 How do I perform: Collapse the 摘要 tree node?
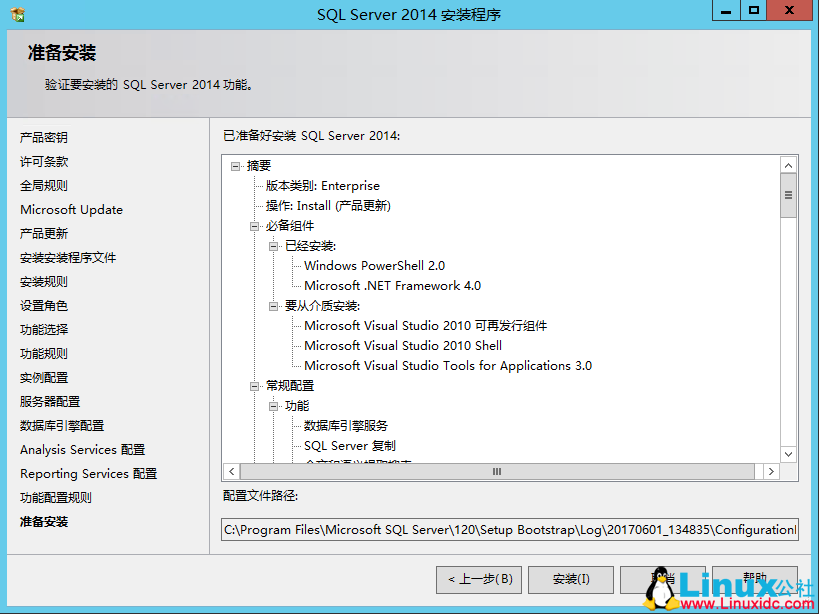(235, 165)
